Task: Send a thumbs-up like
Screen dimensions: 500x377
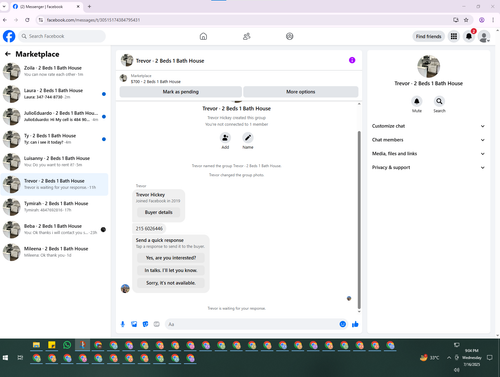Action: click(x=355, y=324)
